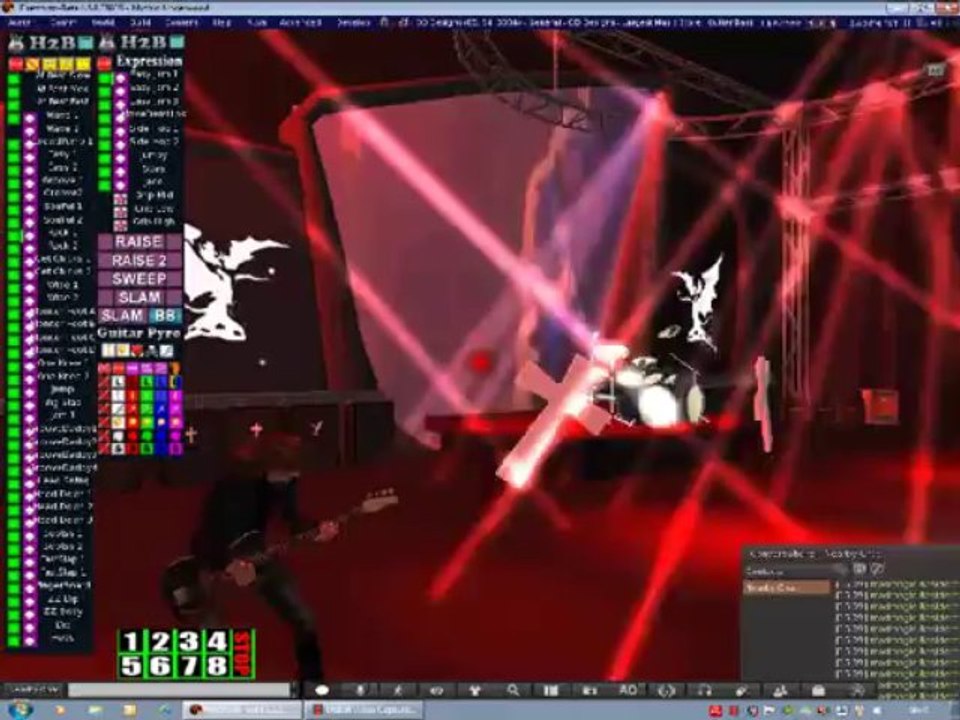
Task: Collapse the left H2B HUD teal square
Action: point(86,42)
